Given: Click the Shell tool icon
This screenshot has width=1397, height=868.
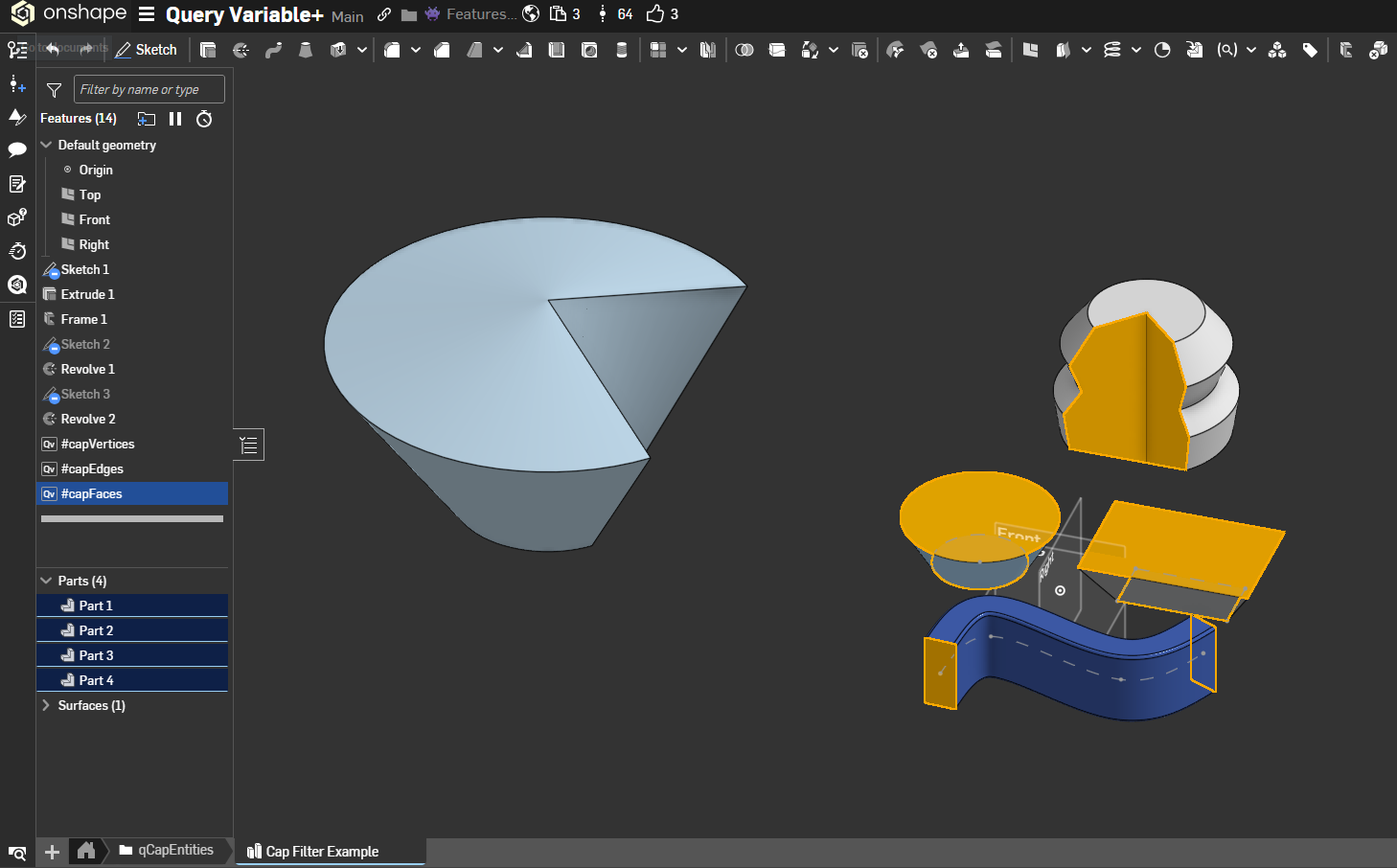Looking at the screenshot, I should point(557,50).
